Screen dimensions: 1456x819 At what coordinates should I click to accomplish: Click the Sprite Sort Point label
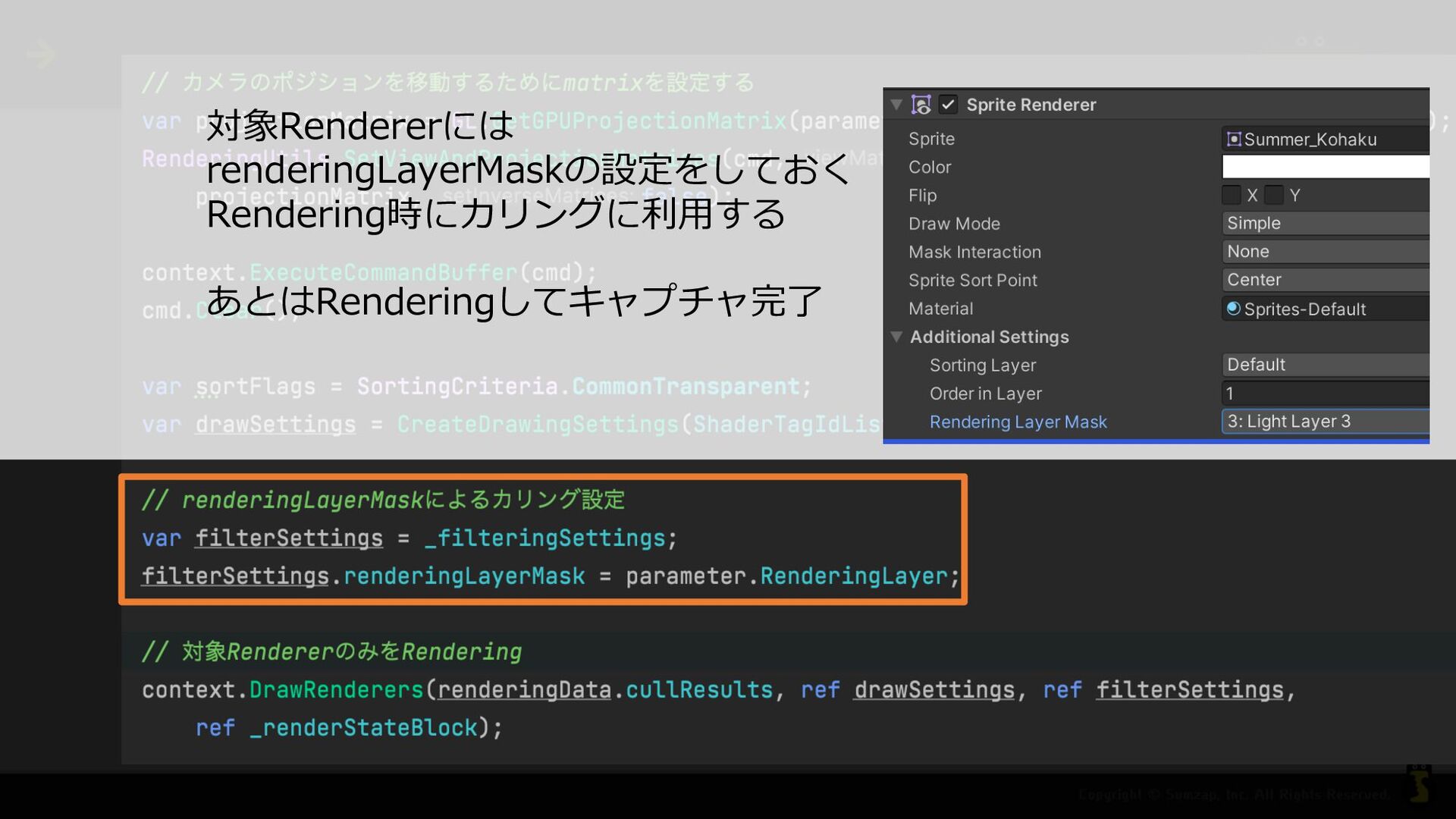(973, 280)
